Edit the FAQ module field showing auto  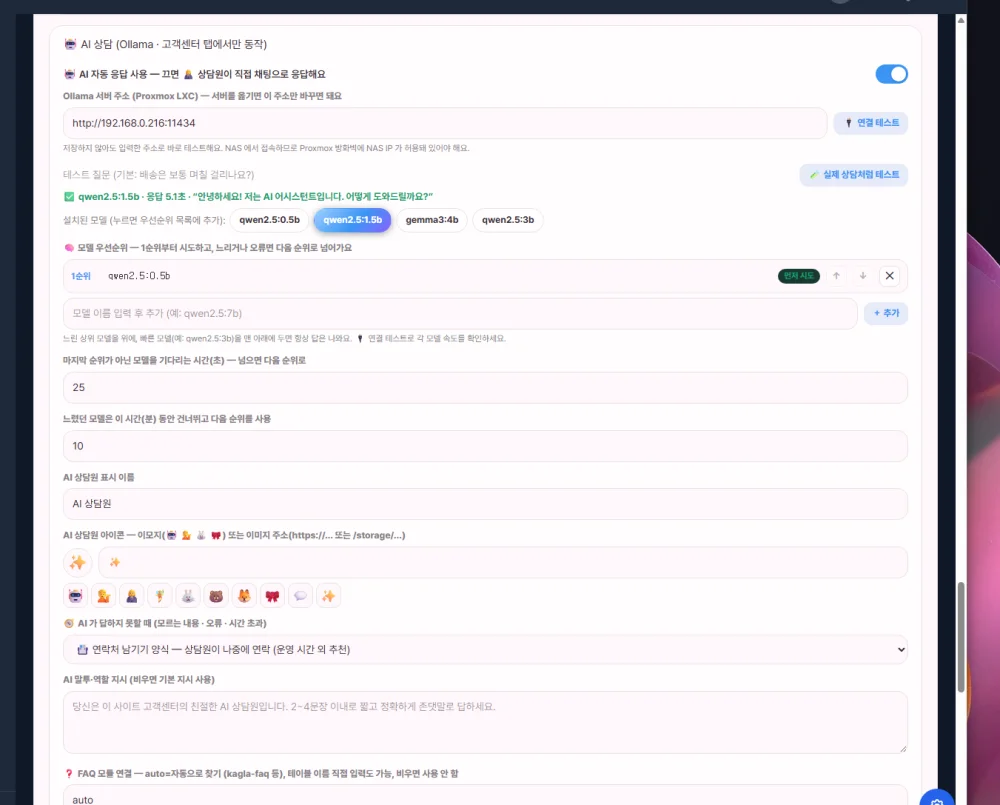pos(485,795)
